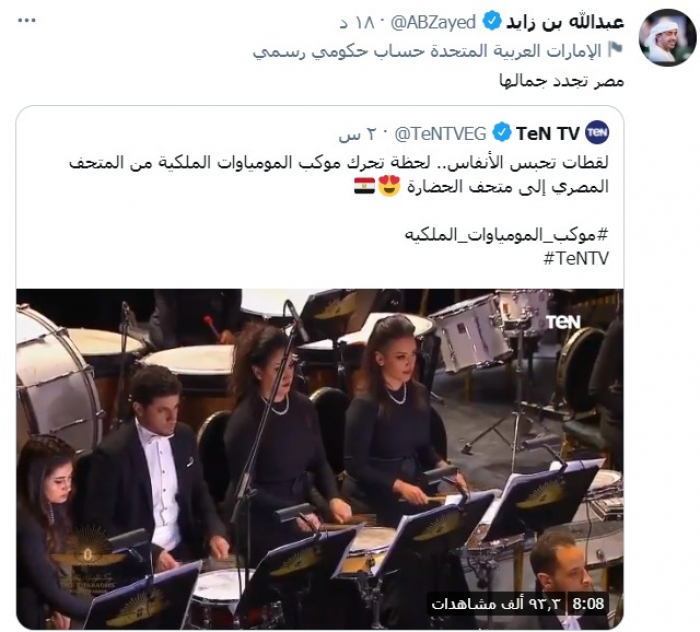Click the TeN watermark logo on video

[563, 322]
